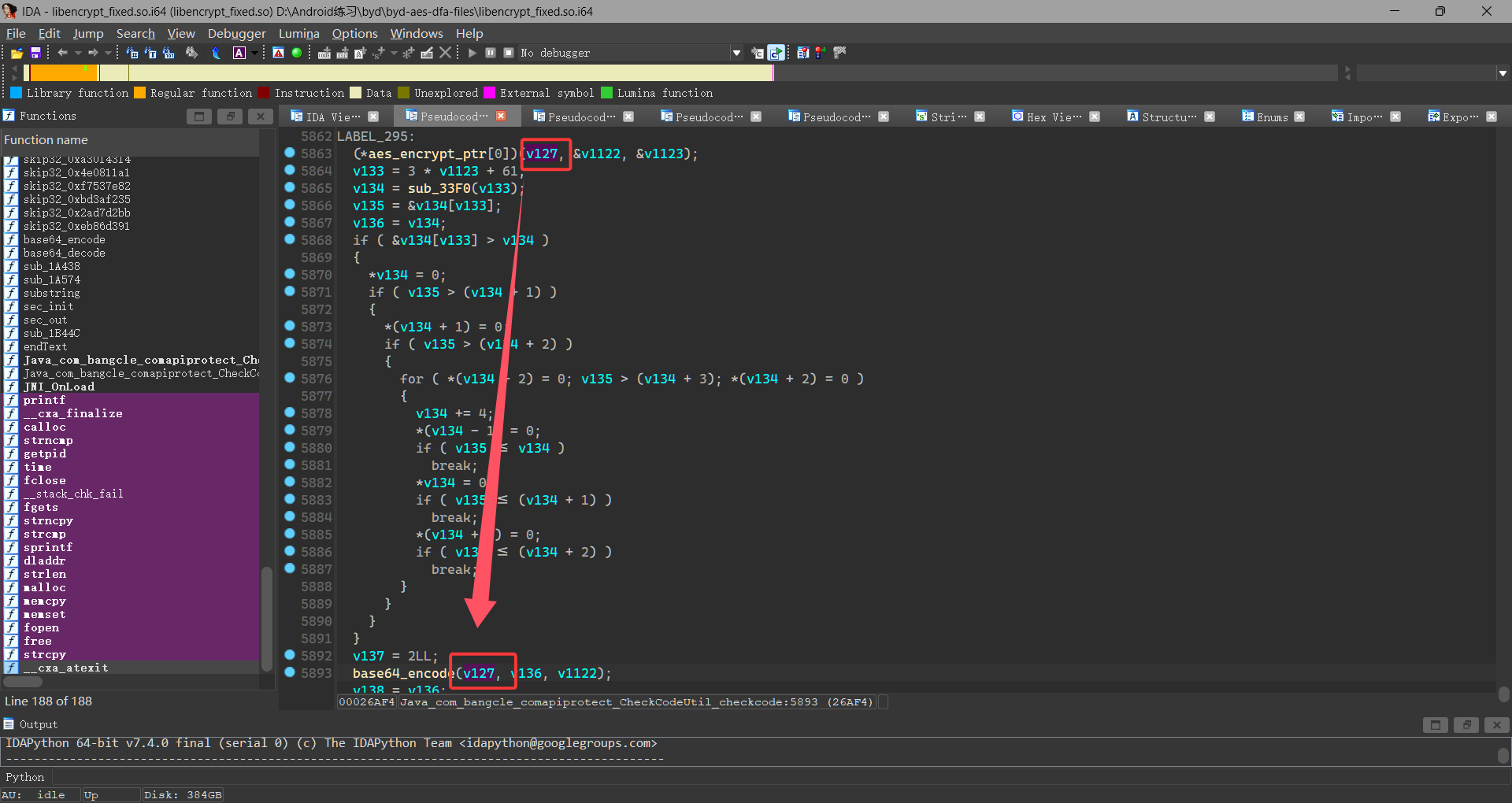Screen dimensions: 1512x803
Task: Float the Functions panel icon
Action: click(x=230, y=117)
